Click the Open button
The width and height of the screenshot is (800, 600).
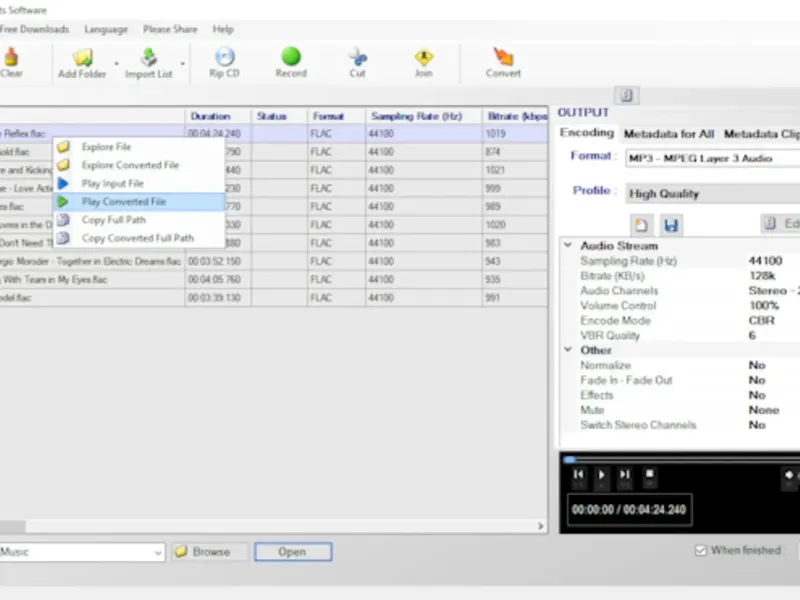[x=292, y=552]
